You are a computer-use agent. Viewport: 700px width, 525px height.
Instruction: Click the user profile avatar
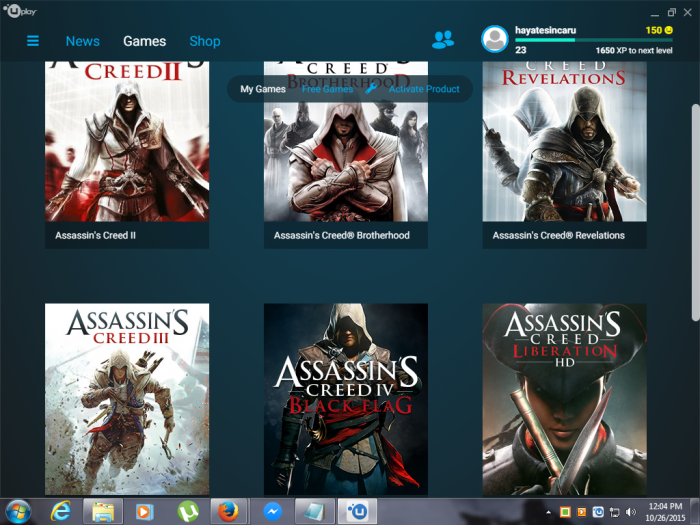click(x=494, y=39)
